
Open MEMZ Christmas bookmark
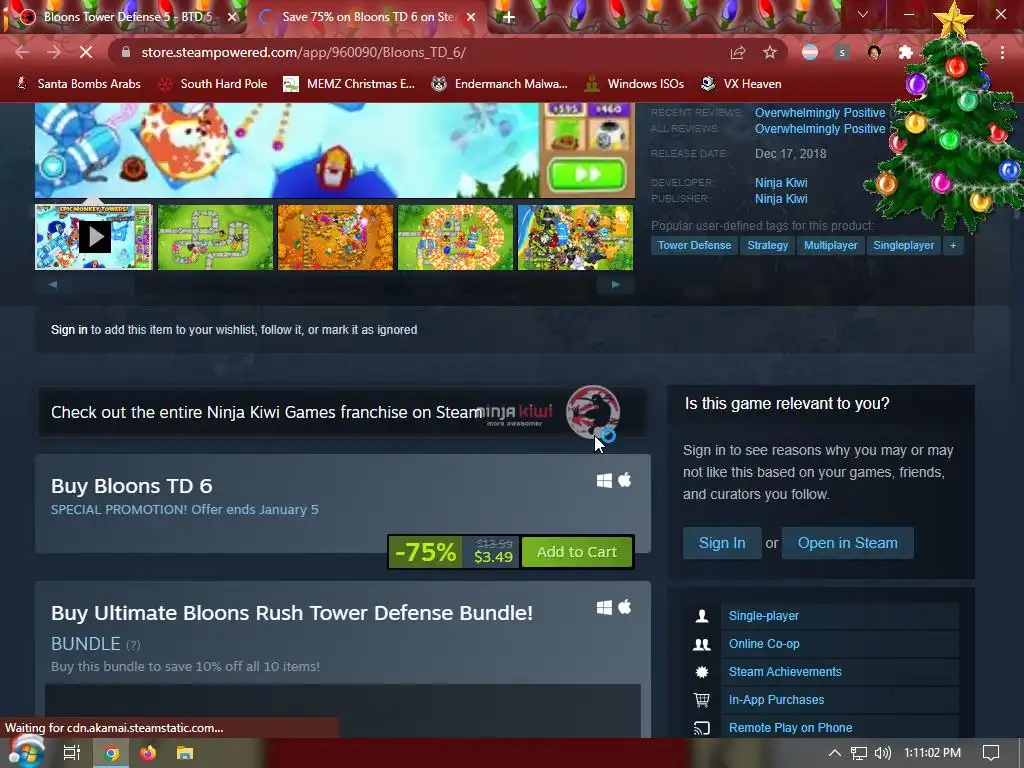(x=349, y=84)
